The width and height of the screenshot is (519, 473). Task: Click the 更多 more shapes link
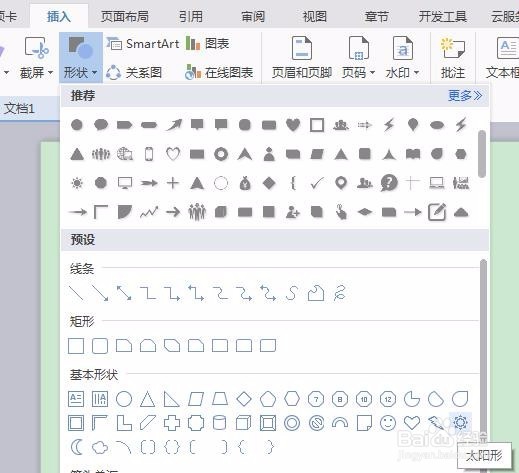[465, 96]
